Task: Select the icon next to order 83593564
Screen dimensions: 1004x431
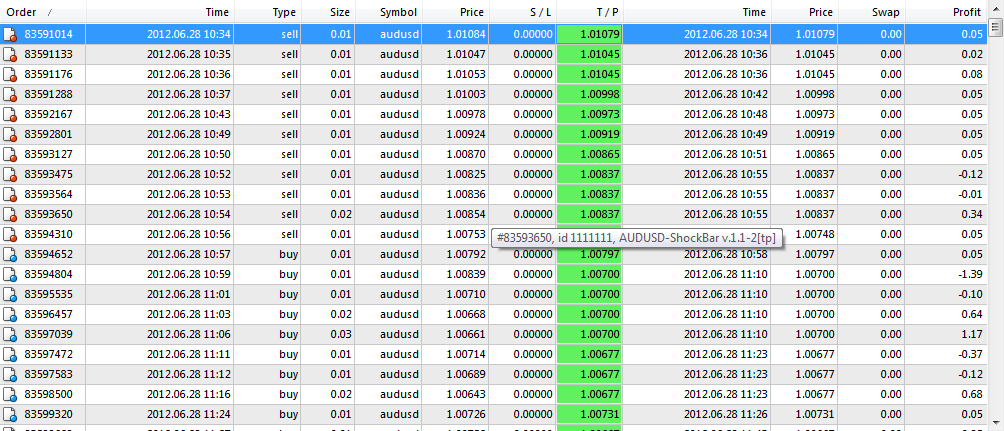Action: click(10, 195)
